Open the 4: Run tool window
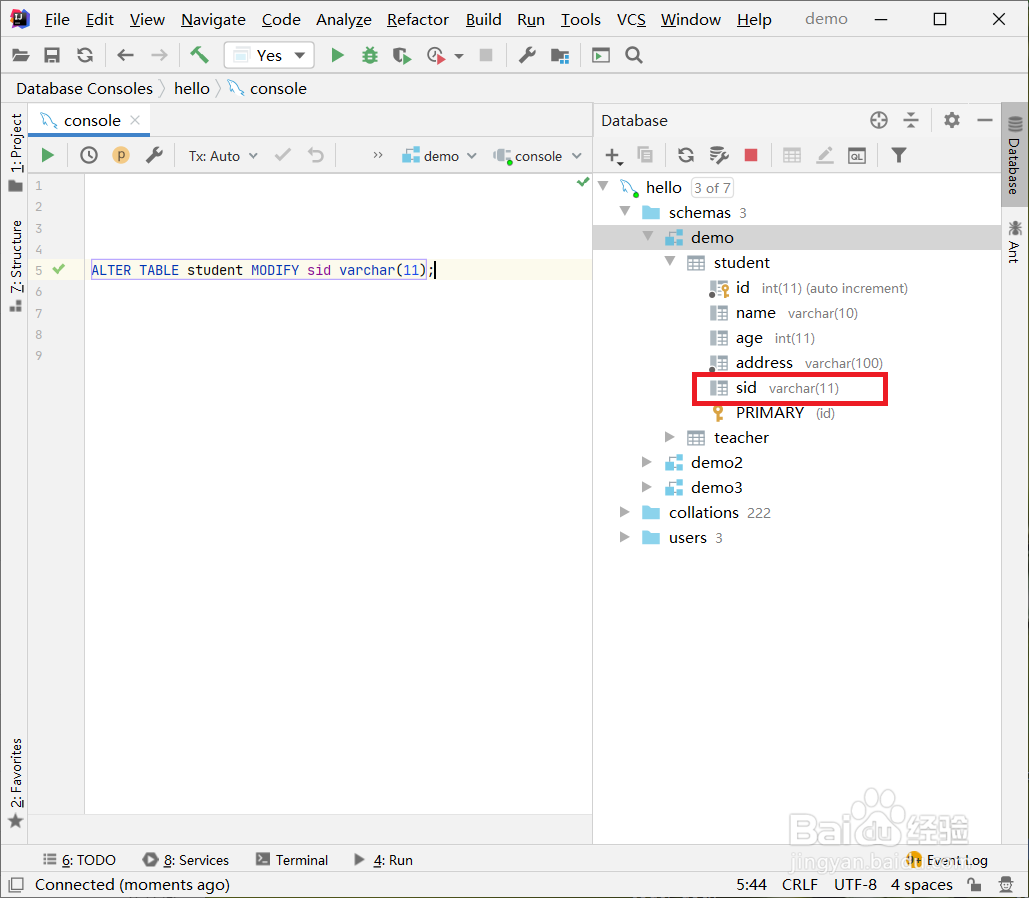 [x=383, y=859]
